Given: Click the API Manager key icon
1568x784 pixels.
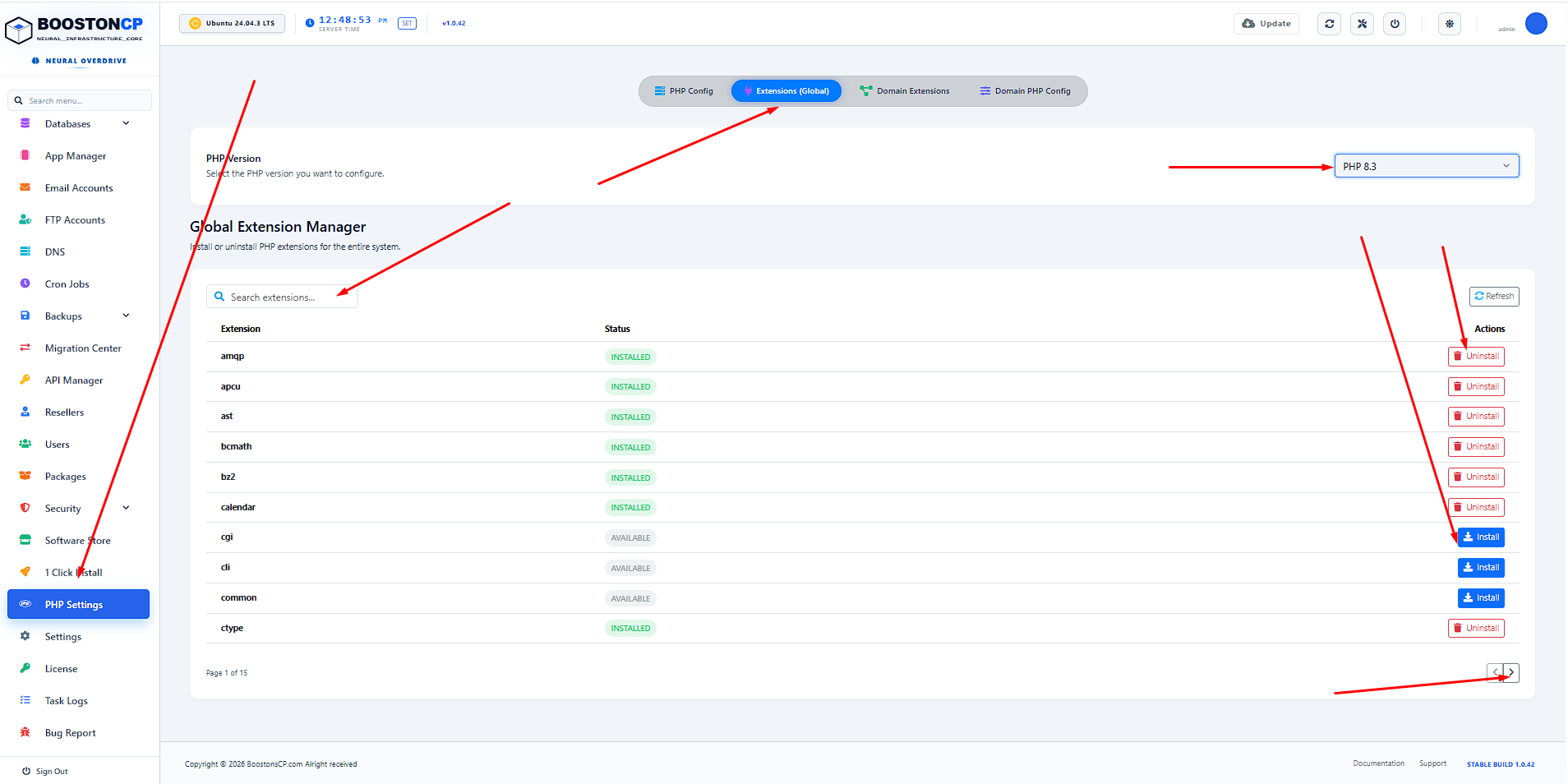Looking at the screenshot, I should click(x=25, y=380).
